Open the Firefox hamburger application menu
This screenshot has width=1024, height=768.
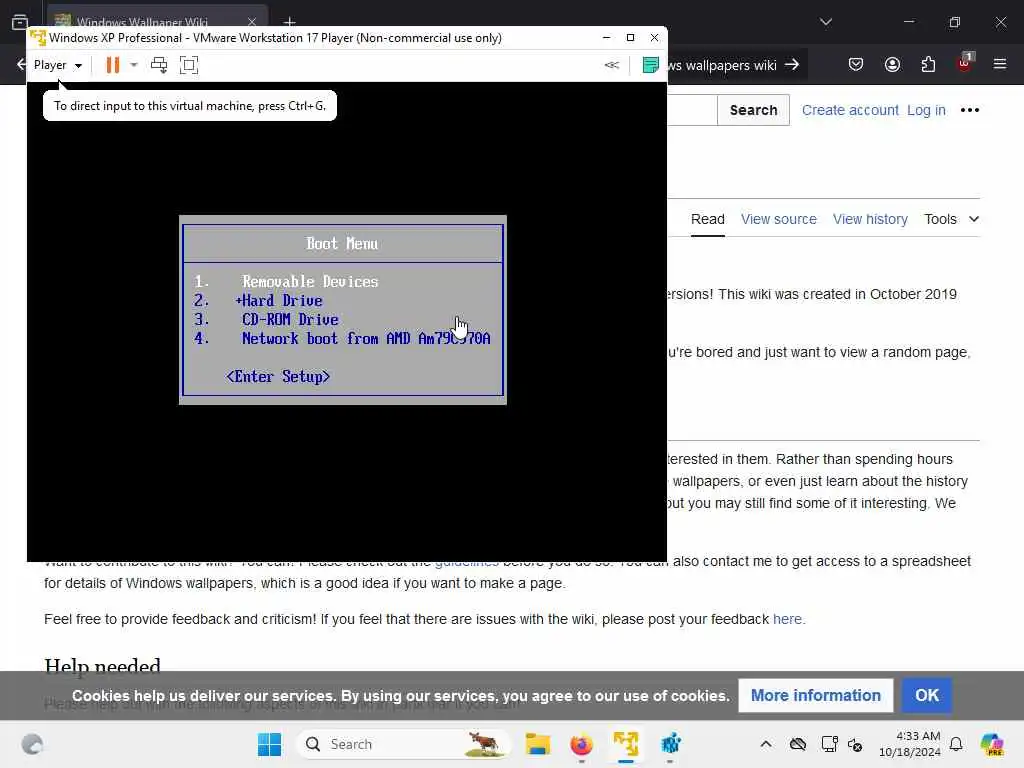1000,64
